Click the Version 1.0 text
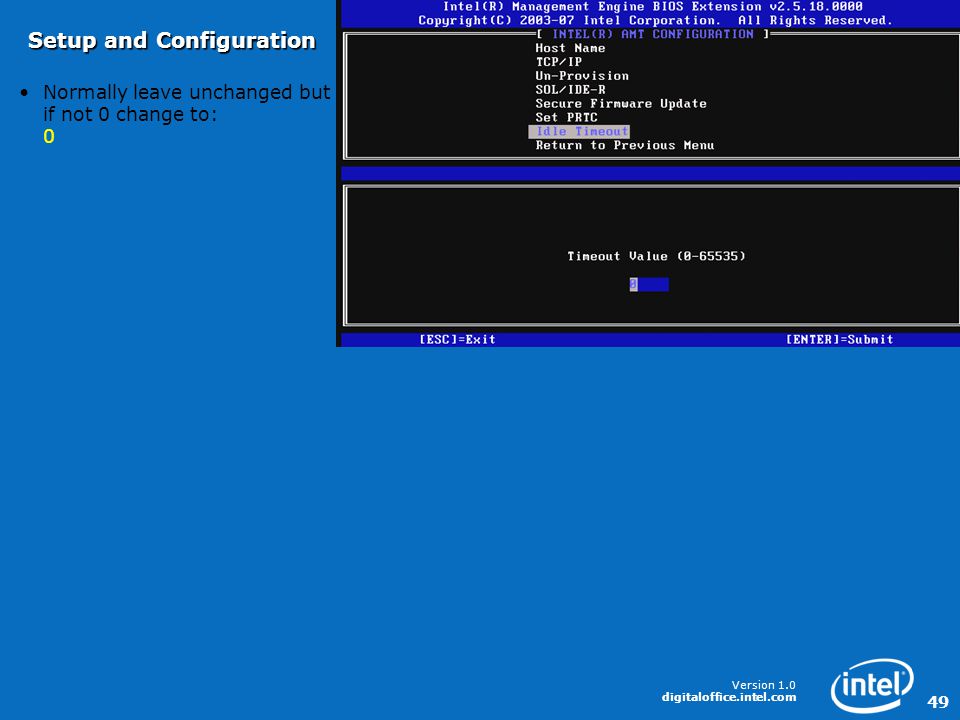Image resolution: width=960 pixels, height=720 pixels. [x=763, y=684]
